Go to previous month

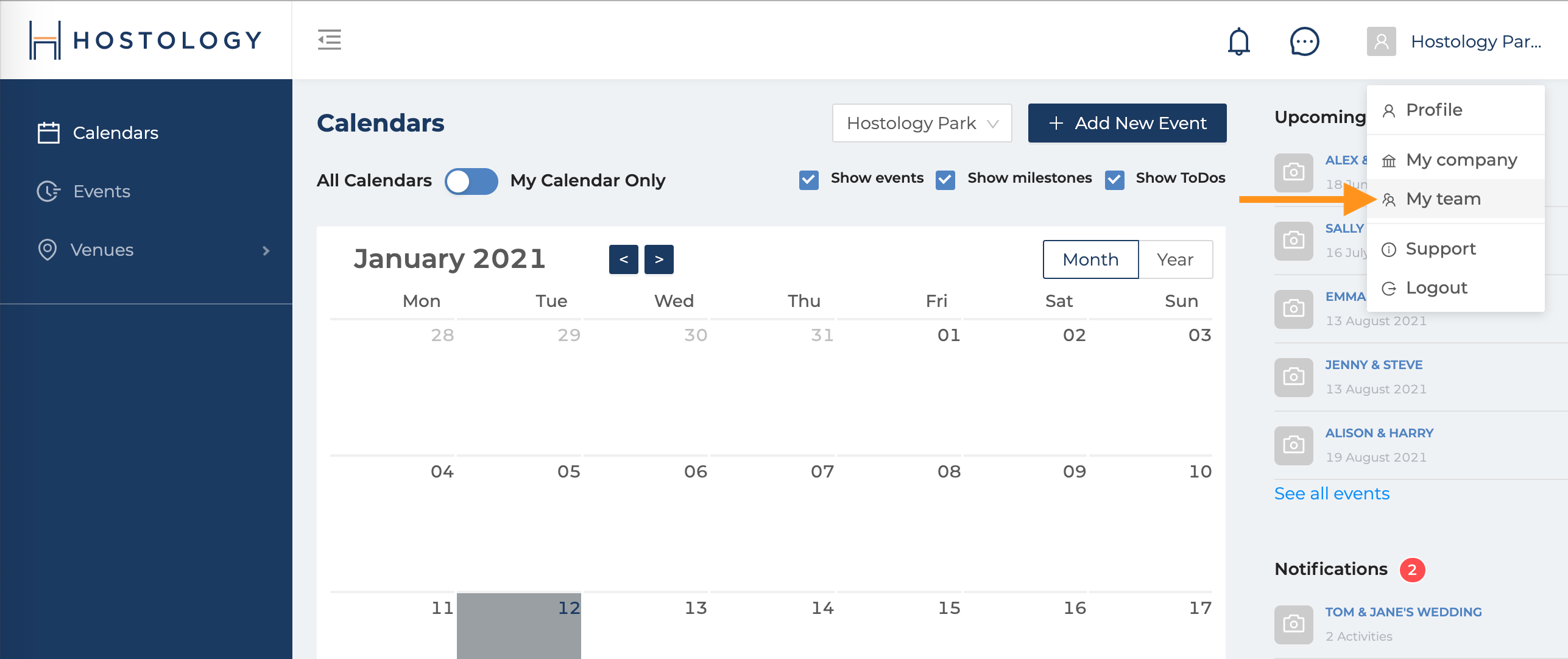[623, 259]
